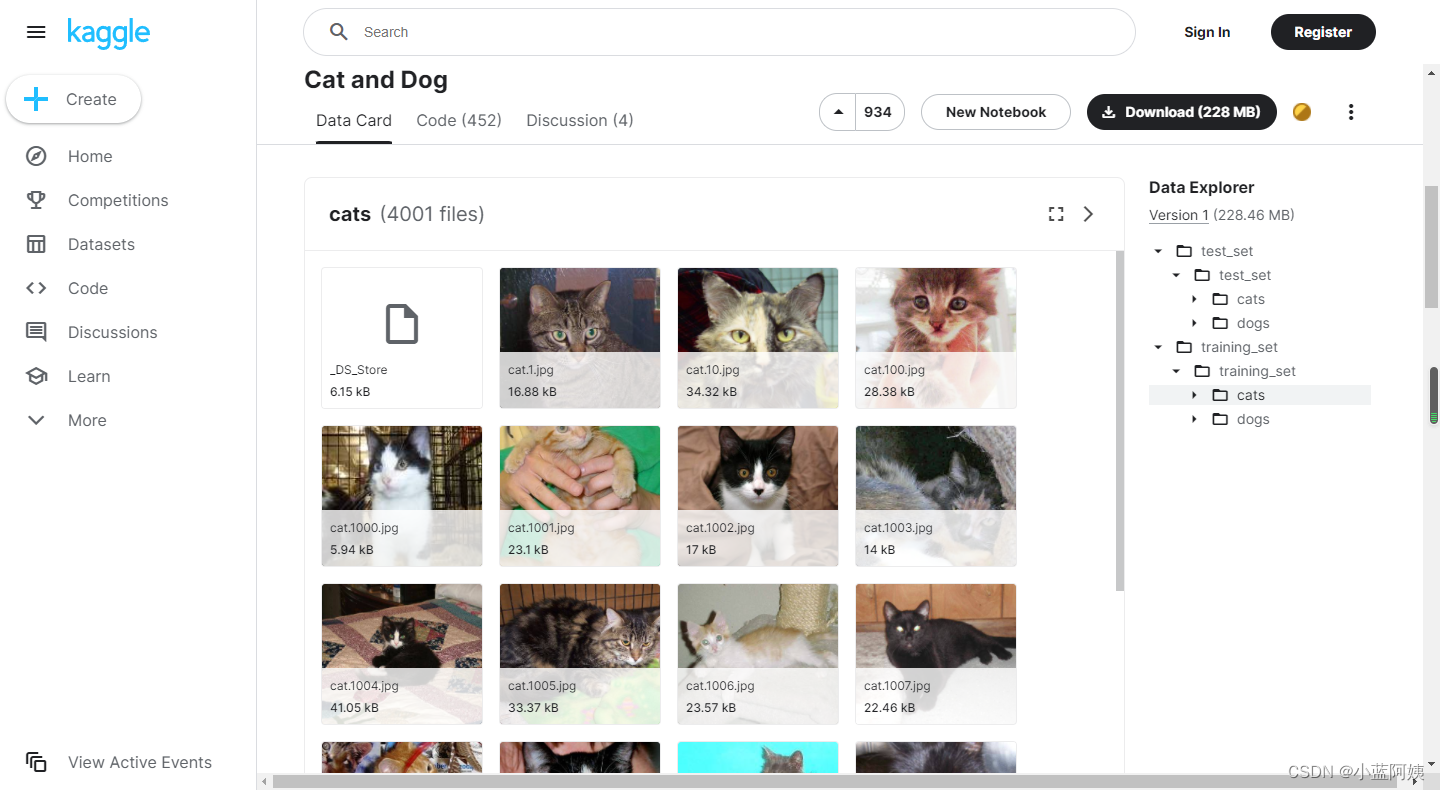
Task: Click the Datasets table icon
Action: pyautogui.click(x=36, y=244)
